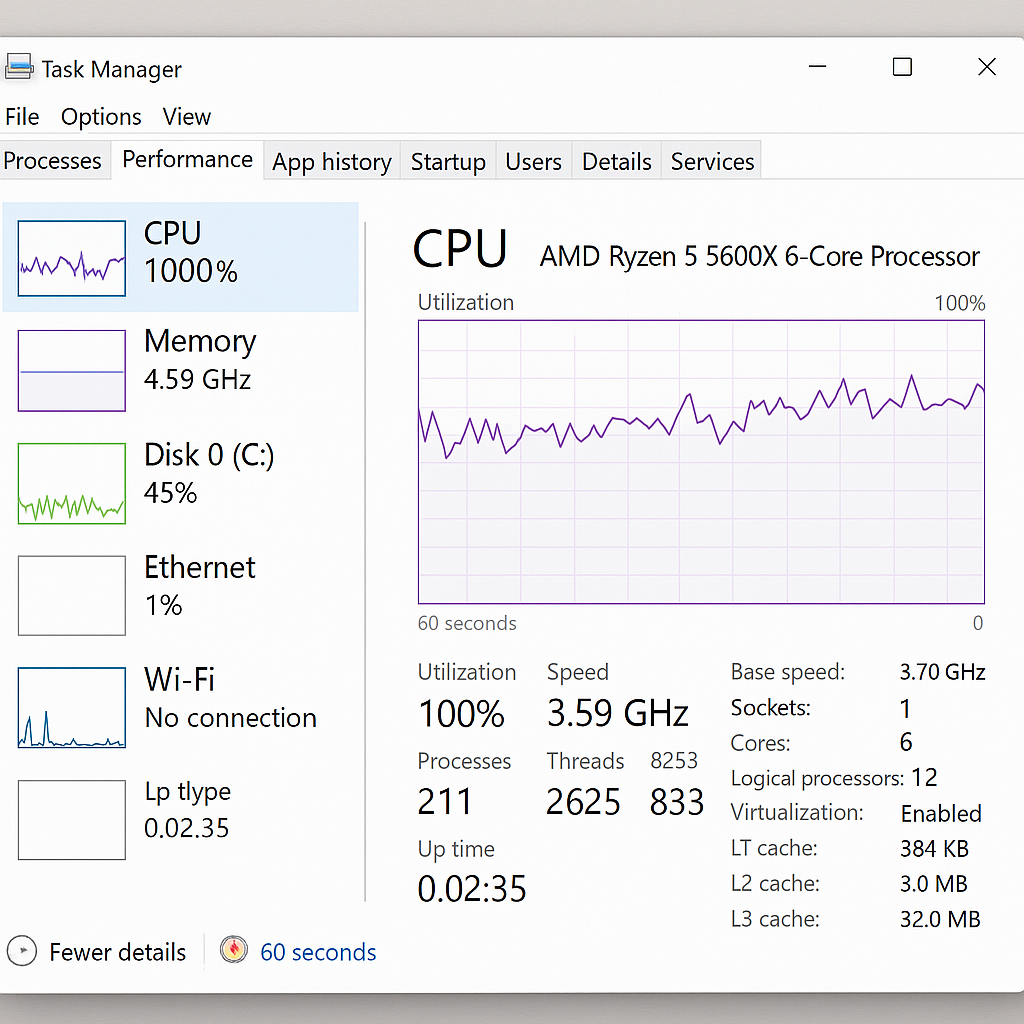Switch to the Processes tab
This screenshot has width=1024, height=1024.
point(53,160)
